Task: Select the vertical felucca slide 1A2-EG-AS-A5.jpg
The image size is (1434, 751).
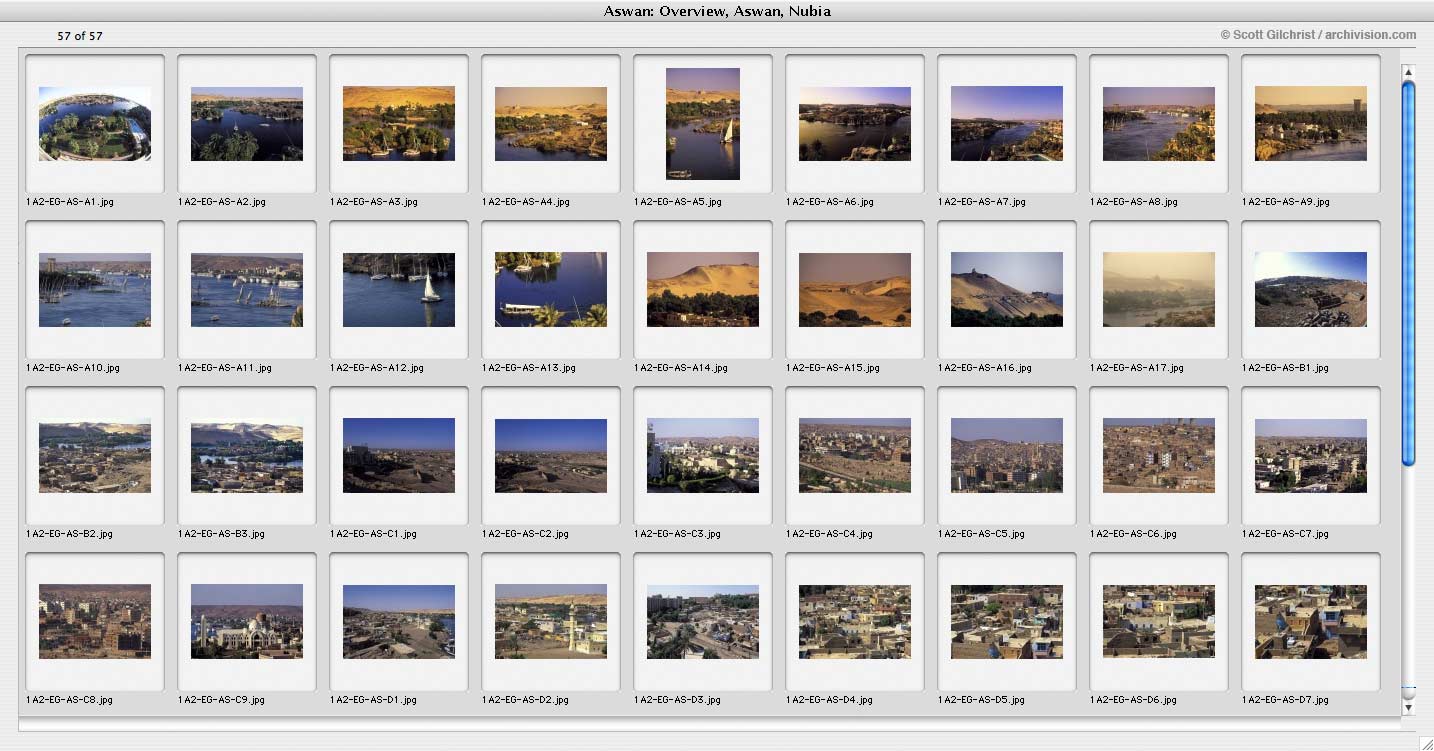Action: (x=703, y=124)
